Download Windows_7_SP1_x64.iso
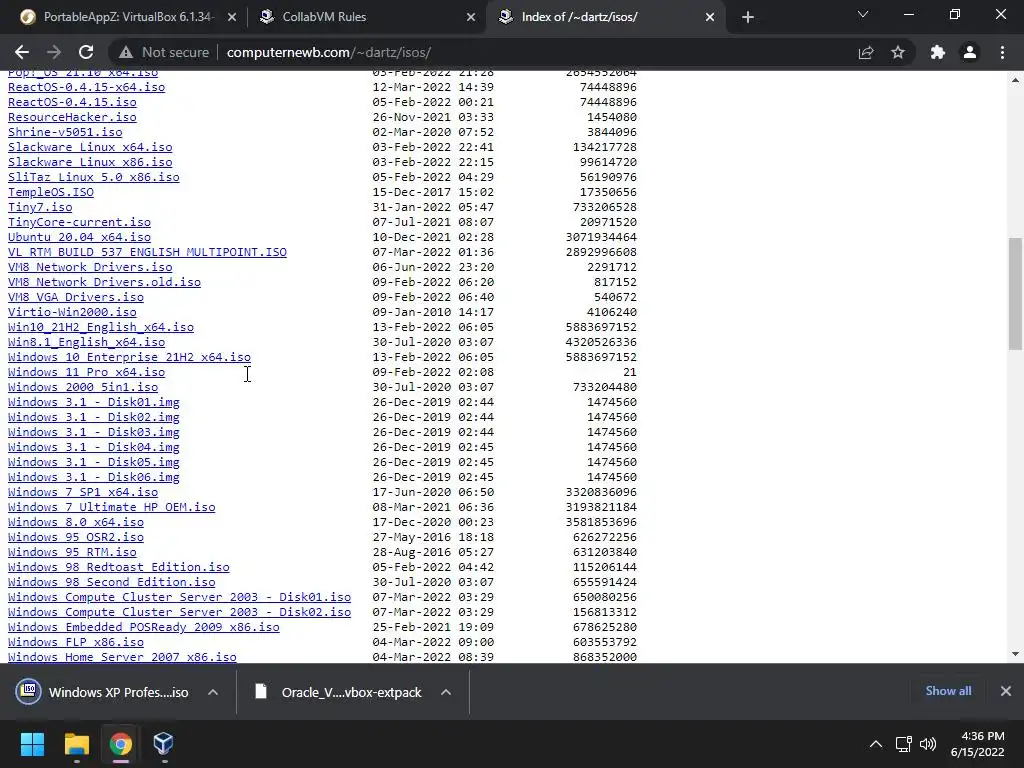This screenshot has height=768, width=1024. point(83,492)
